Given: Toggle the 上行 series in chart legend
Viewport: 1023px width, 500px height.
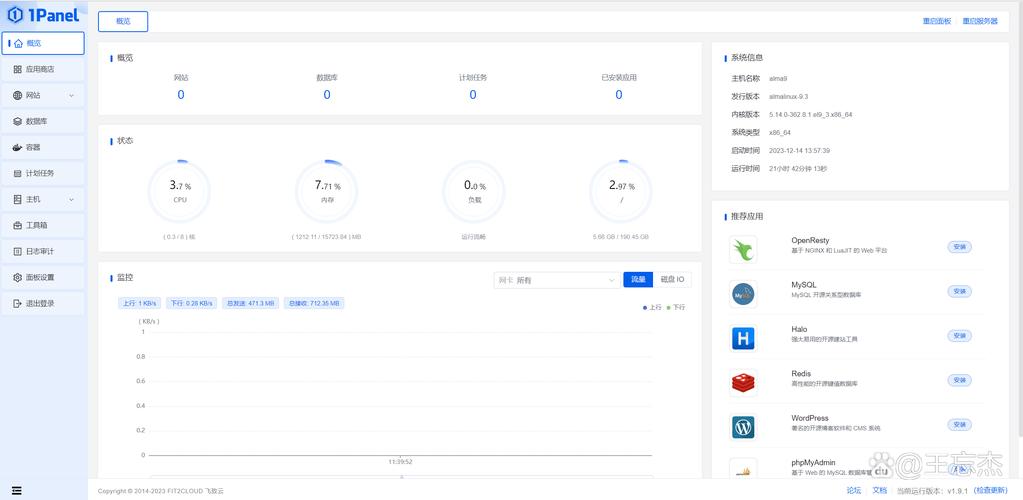Looking at the screenshot, I should pos(651,307).
